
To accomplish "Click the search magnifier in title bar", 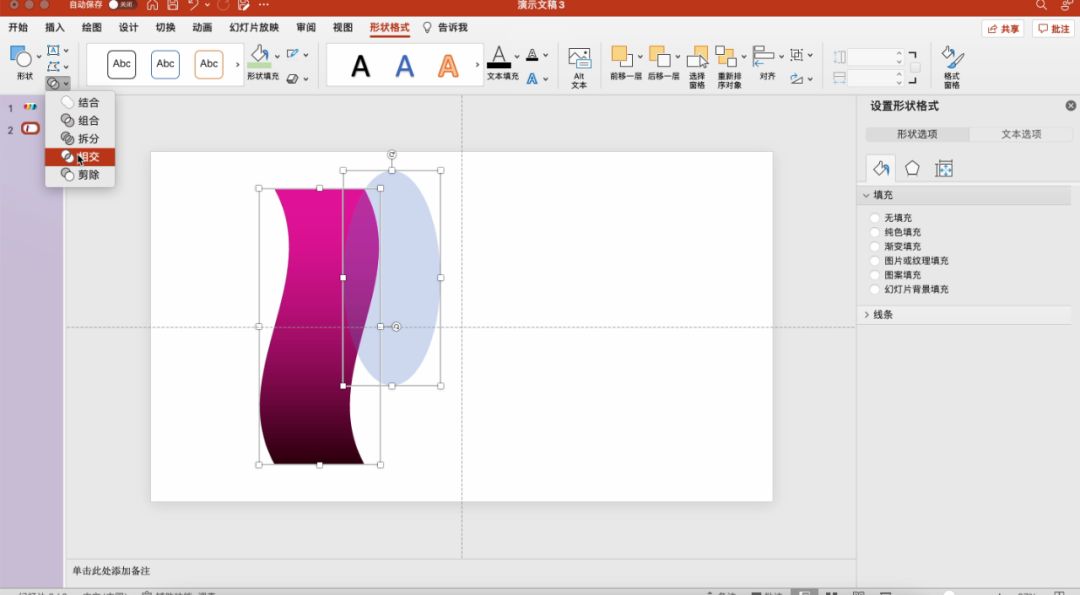I will pyautogui.click(x=1042, y=6).
